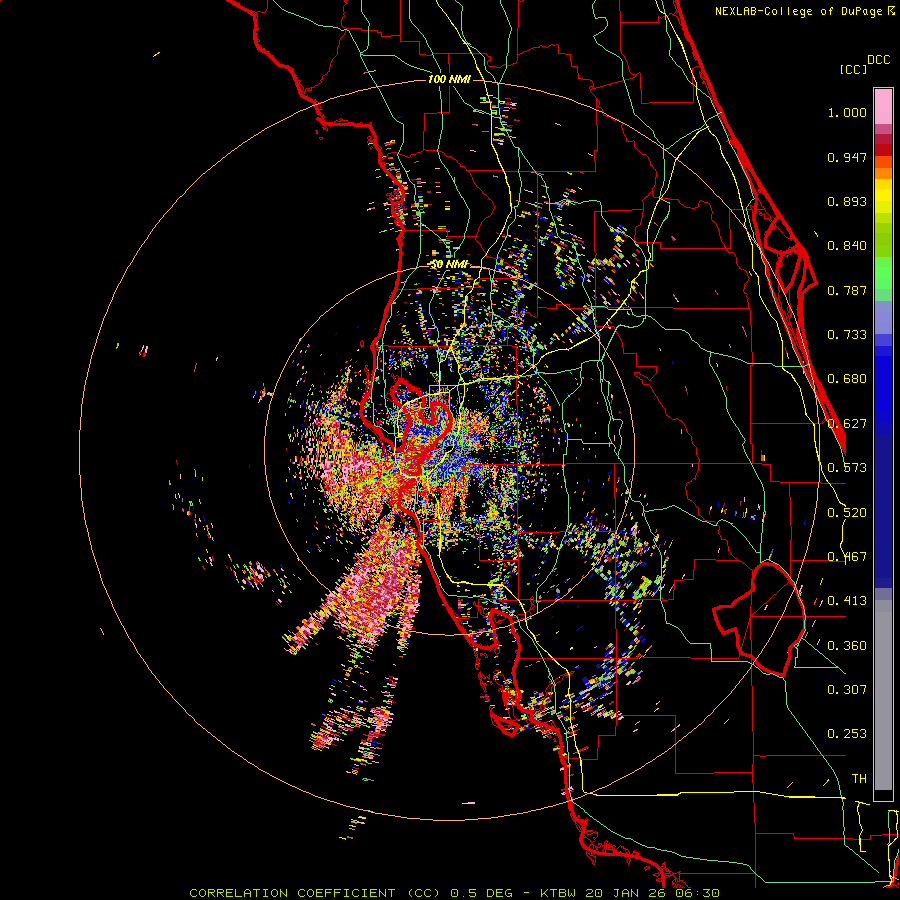Click the pink swatch at top of color bar
The image size is (900, 900).
pyautogui.click(x=883, y=107)
